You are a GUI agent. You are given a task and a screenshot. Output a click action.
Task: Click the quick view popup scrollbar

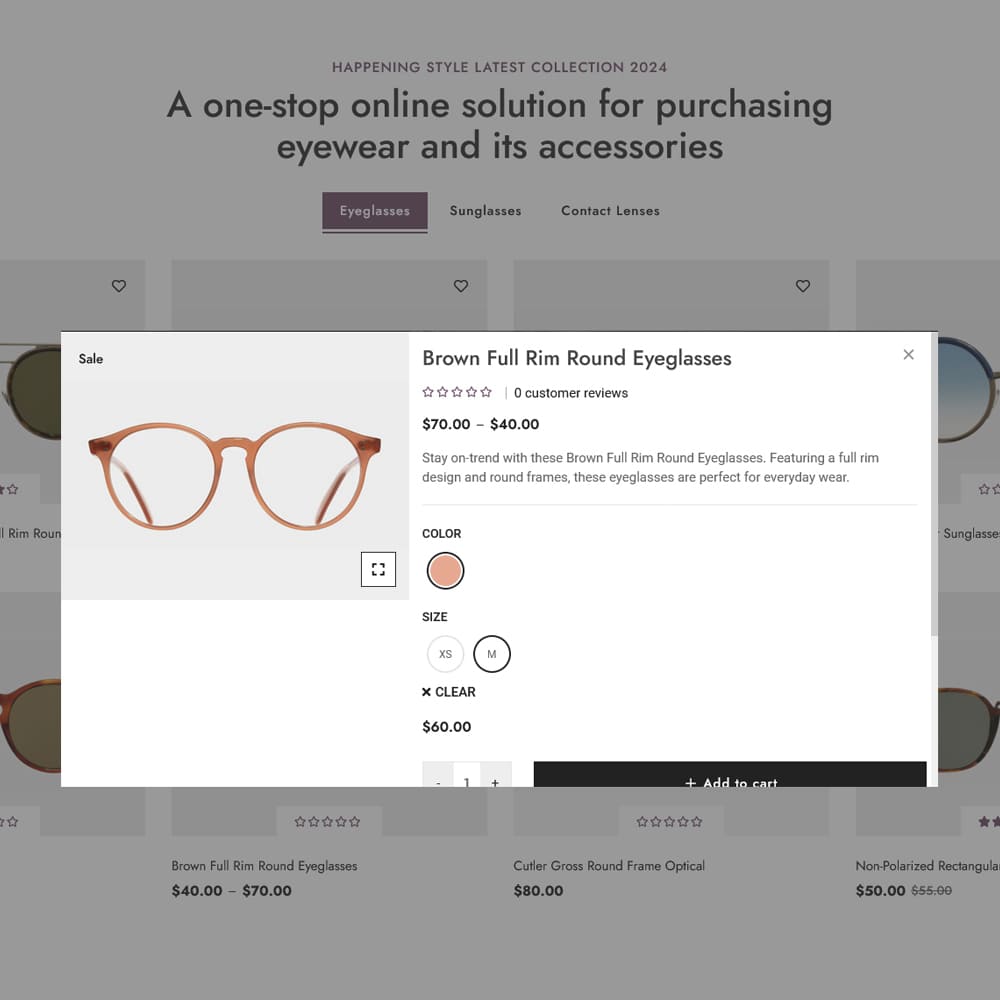(x=934, y=485)
